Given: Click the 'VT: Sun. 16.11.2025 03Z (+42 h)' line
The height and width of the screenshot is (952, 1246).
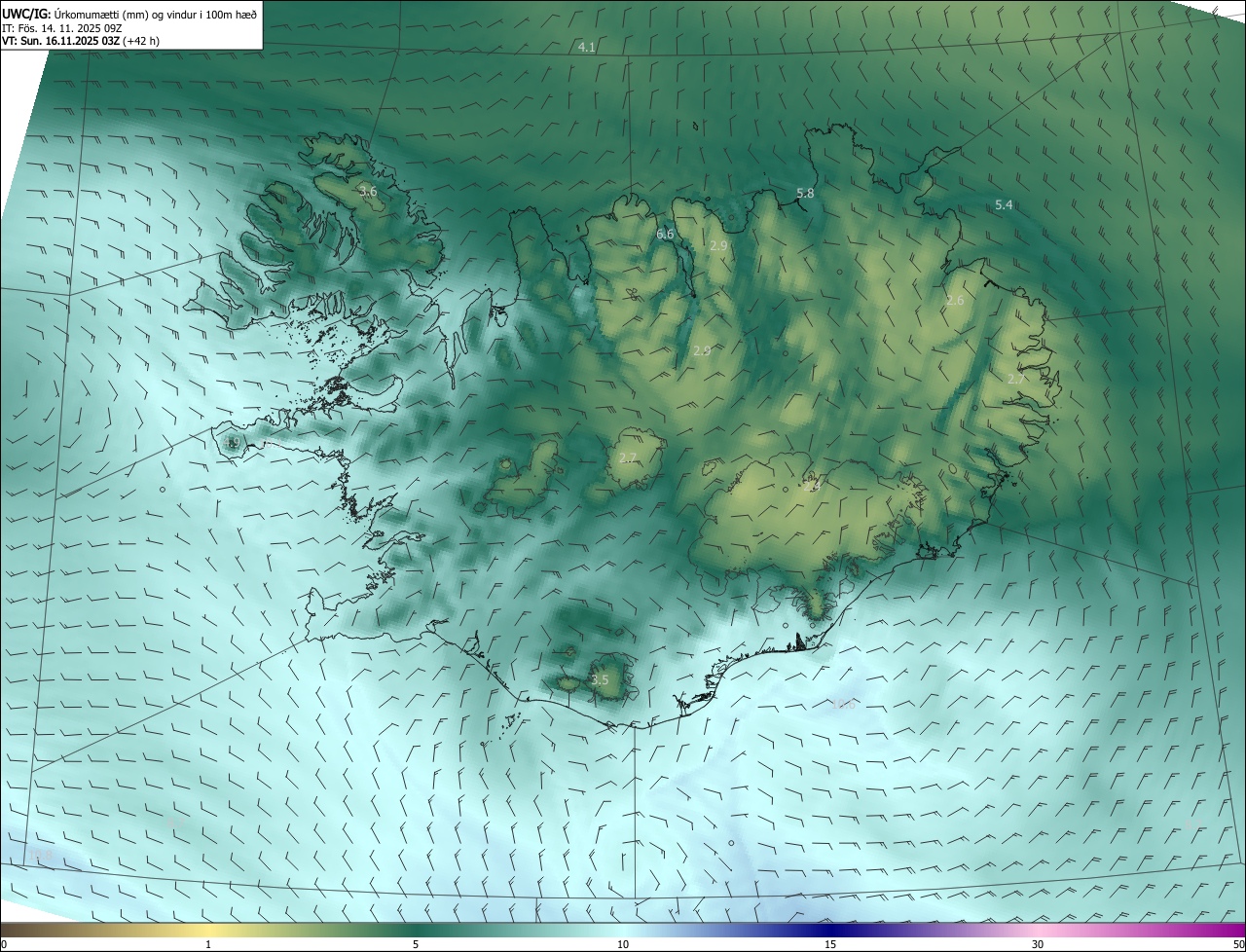Looking at the screenshot, I should pos(81,41).
